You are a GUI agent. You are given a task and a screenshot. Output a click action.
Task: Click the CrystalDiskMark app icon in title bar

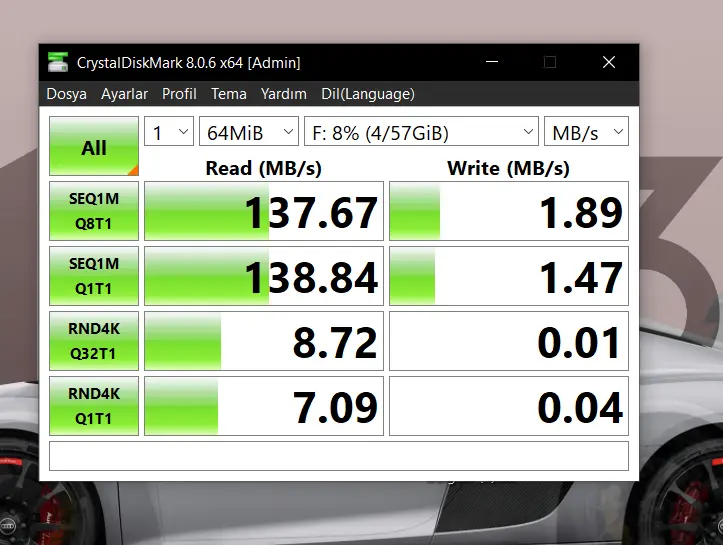coord(58,62)
